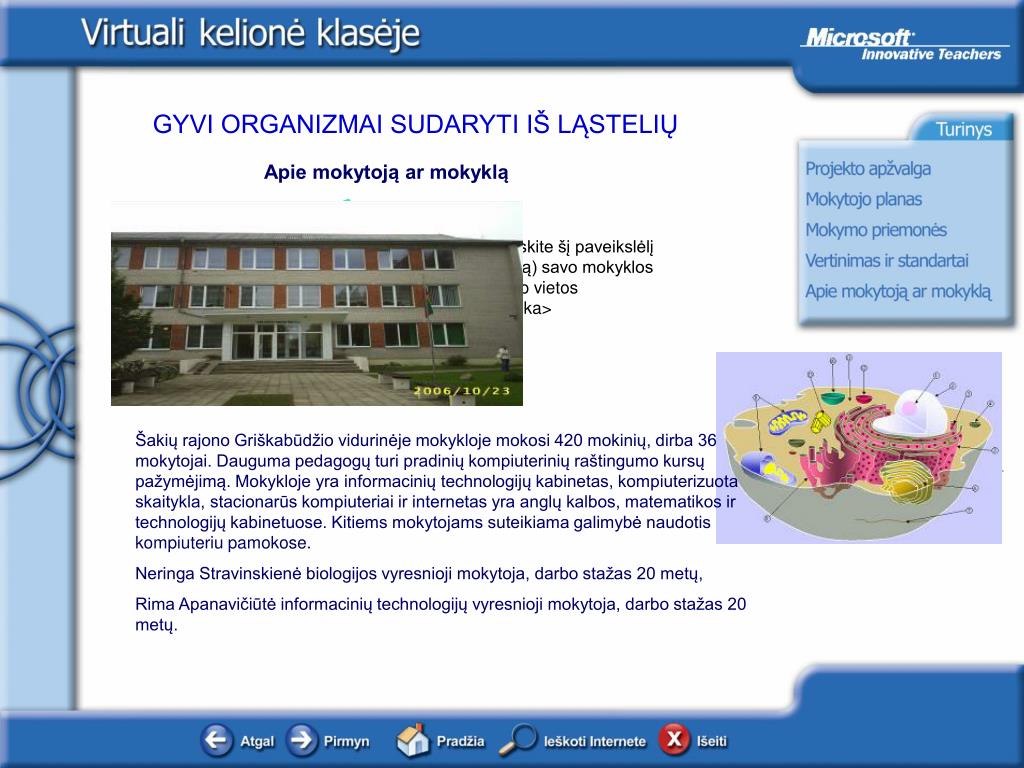
Task: Click the Turinys tab header
Action: pos(963,129)
